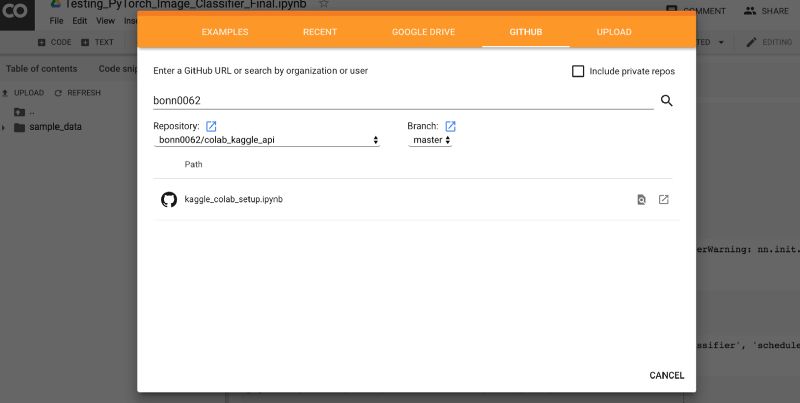Image resolution: width=800 pixels, height=403 pixels.
Task: Open the File menu
Action: (56, 21)
